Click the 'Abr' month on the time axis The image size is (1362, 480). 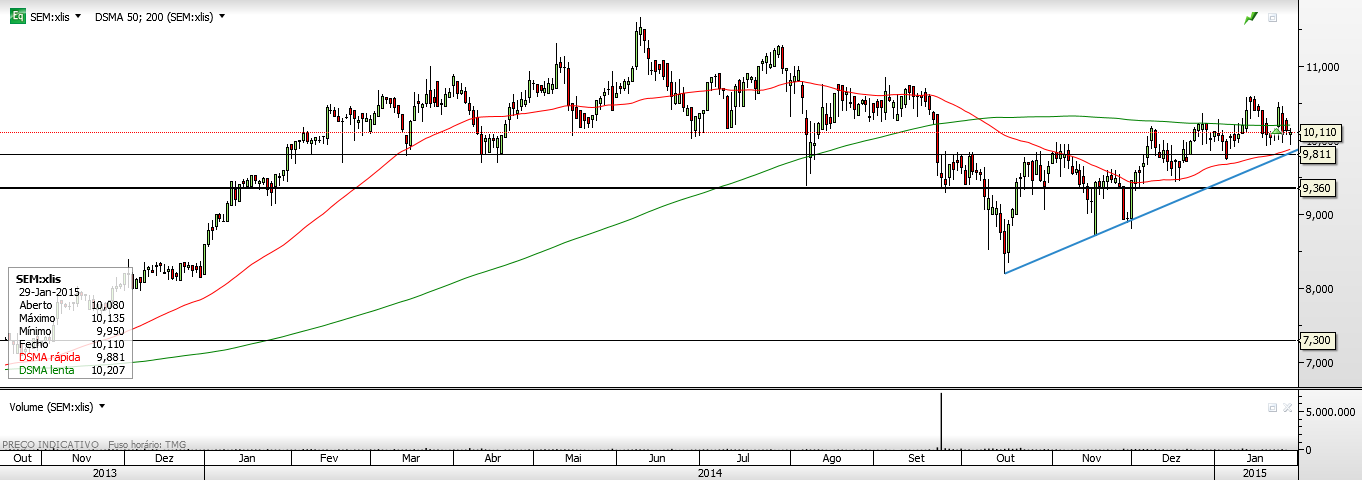[x=492, y=457]
